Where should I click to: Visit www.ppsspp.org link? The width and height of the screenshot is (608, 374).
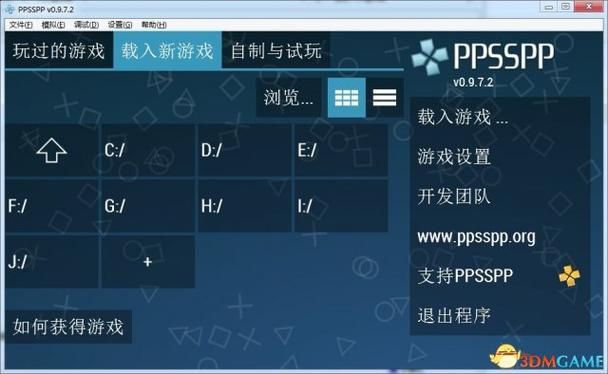[500, 236]
